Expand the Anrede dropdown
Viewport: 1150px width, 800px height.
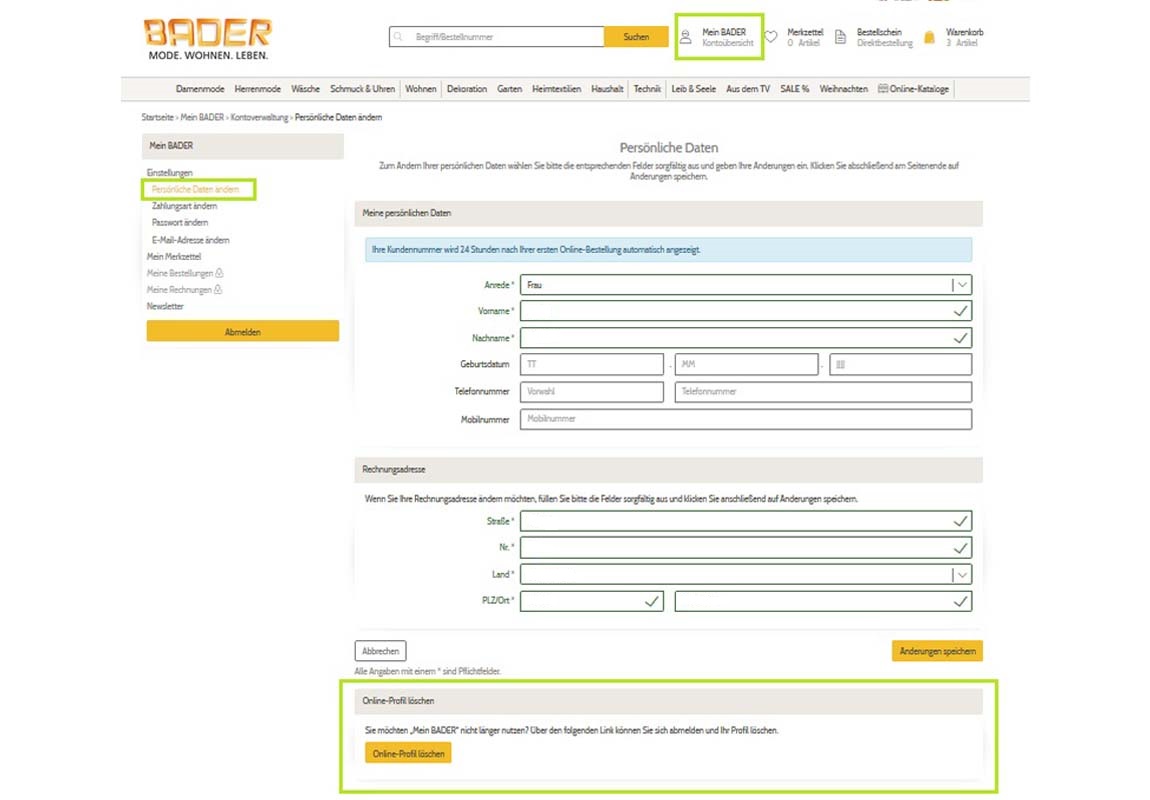tap(961, 285)
